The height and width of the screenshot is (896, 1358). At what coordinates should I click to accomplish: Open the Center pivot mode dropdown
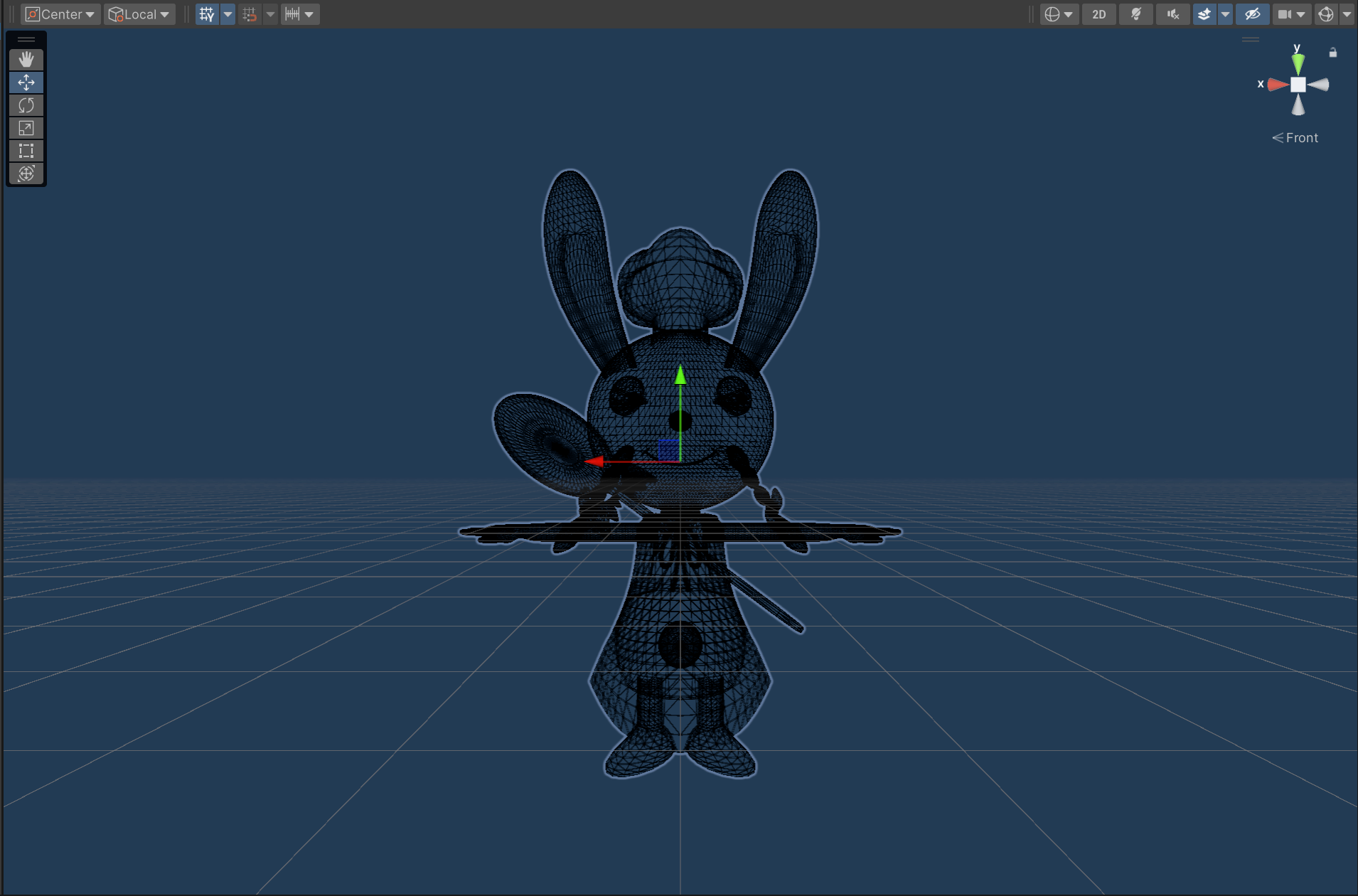60,14
